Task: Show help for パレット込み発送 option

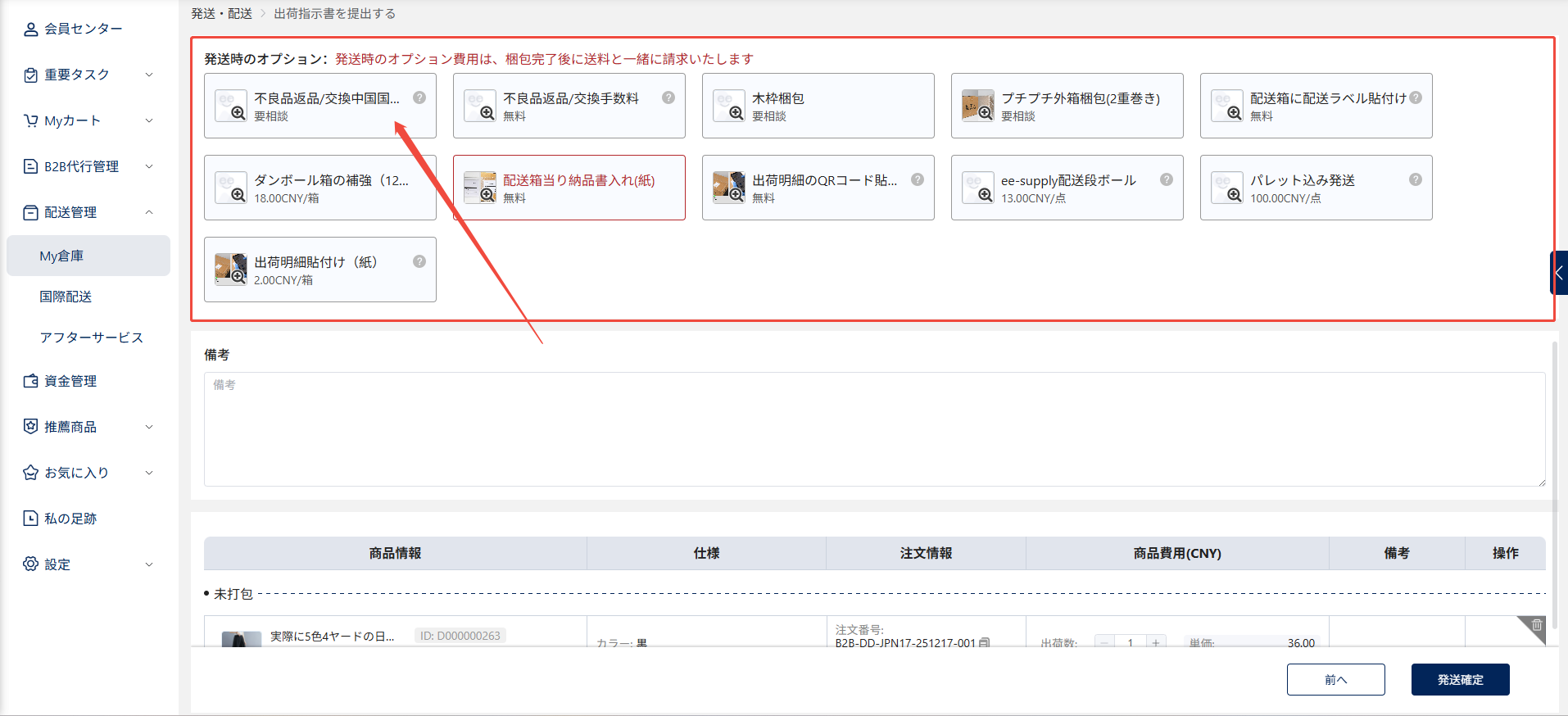Action: pos(1416,179)
